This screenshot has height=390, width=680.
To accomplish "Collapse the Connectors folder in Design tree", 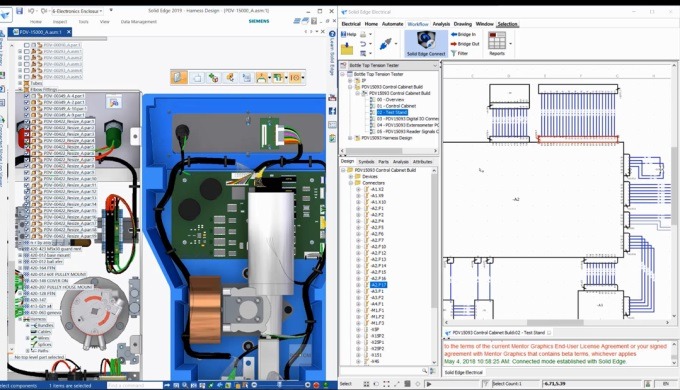I will coord(351,183).
